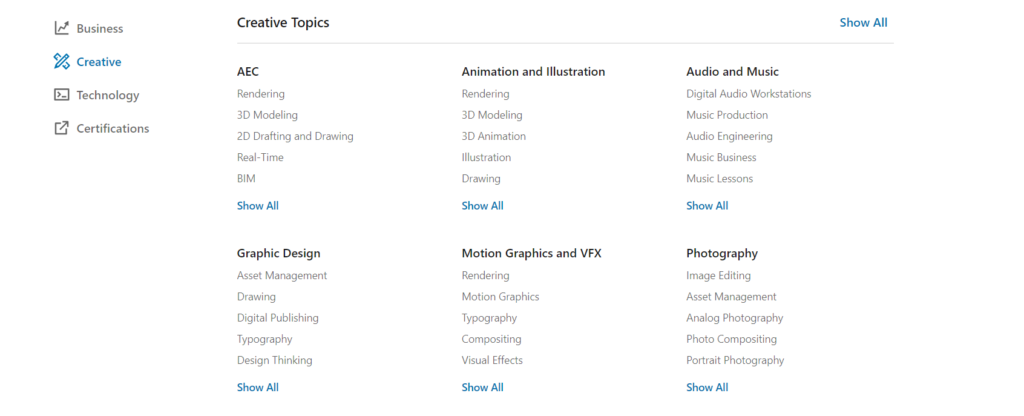The width and height of the screenshot is (1024, 416).
Task: Open Digital Audio Workstations topic
Action: (x=748, y=94)
